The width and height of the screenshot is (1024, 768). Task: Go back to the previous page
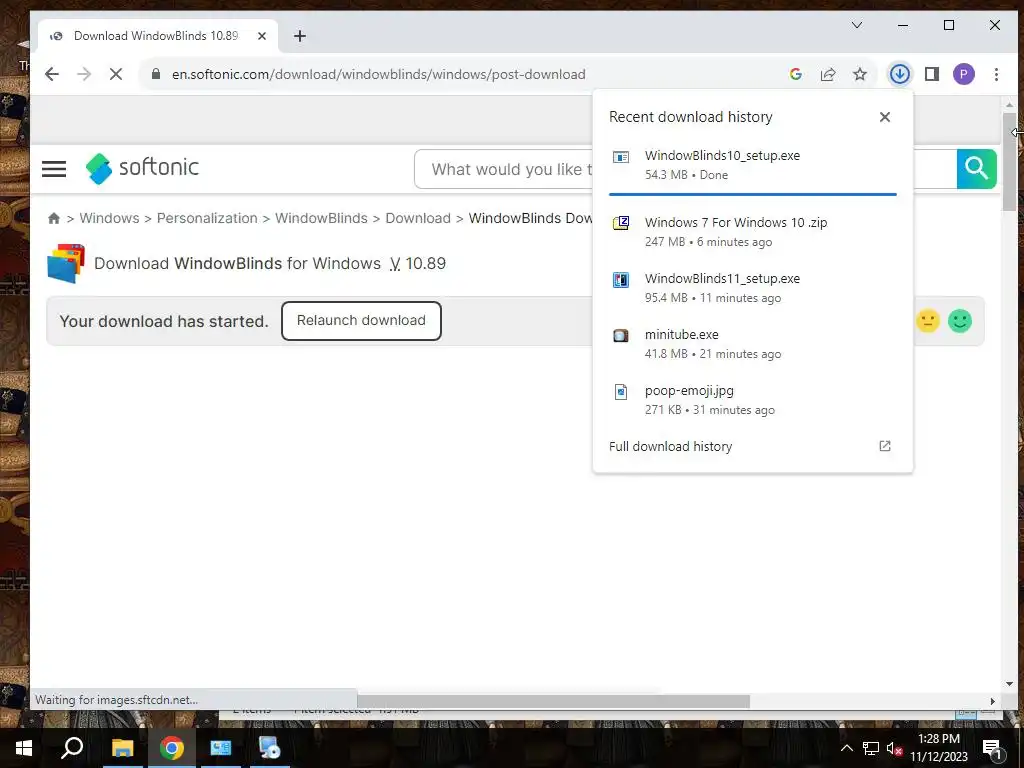pos(52,74)
